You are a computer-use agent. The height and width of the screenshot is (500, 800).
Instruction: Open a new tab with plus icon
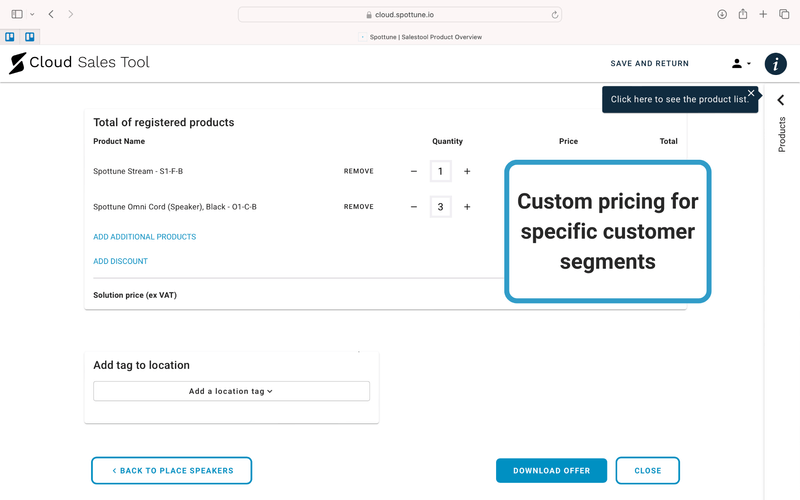763,14
